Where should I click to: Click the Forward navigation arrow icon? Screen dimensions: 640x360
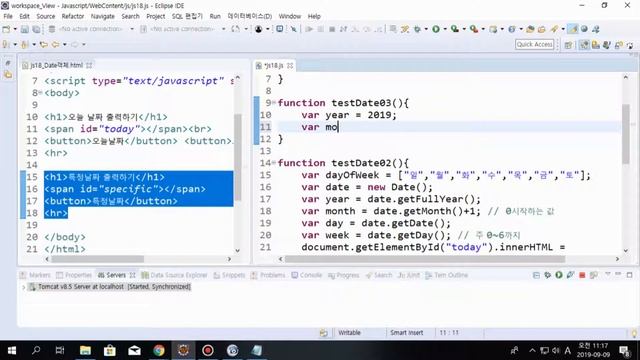click(74, 44)
